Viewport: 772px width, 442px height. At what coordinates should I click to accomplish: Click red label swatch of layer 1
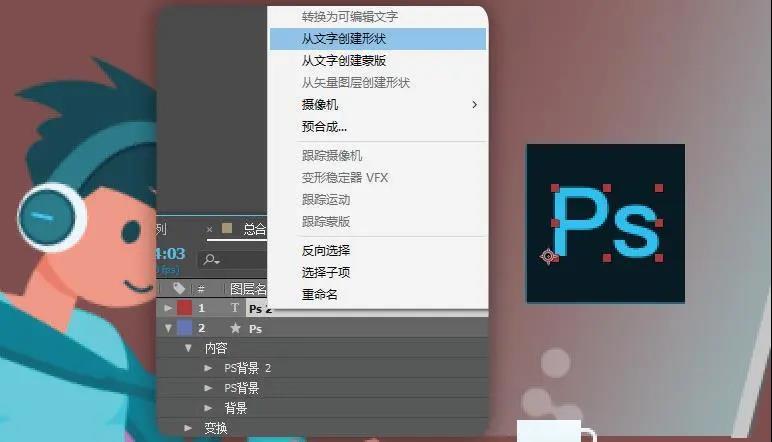(185, 308)
